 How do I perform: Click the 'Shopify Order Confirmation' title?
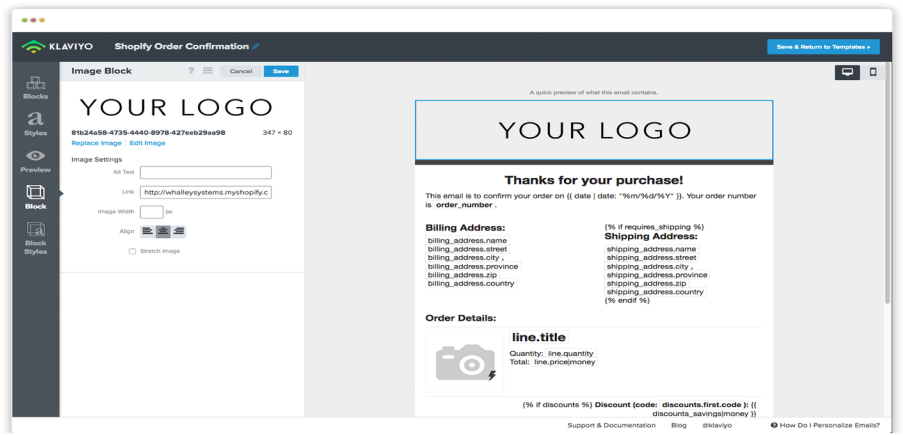(x=182, y=47)
